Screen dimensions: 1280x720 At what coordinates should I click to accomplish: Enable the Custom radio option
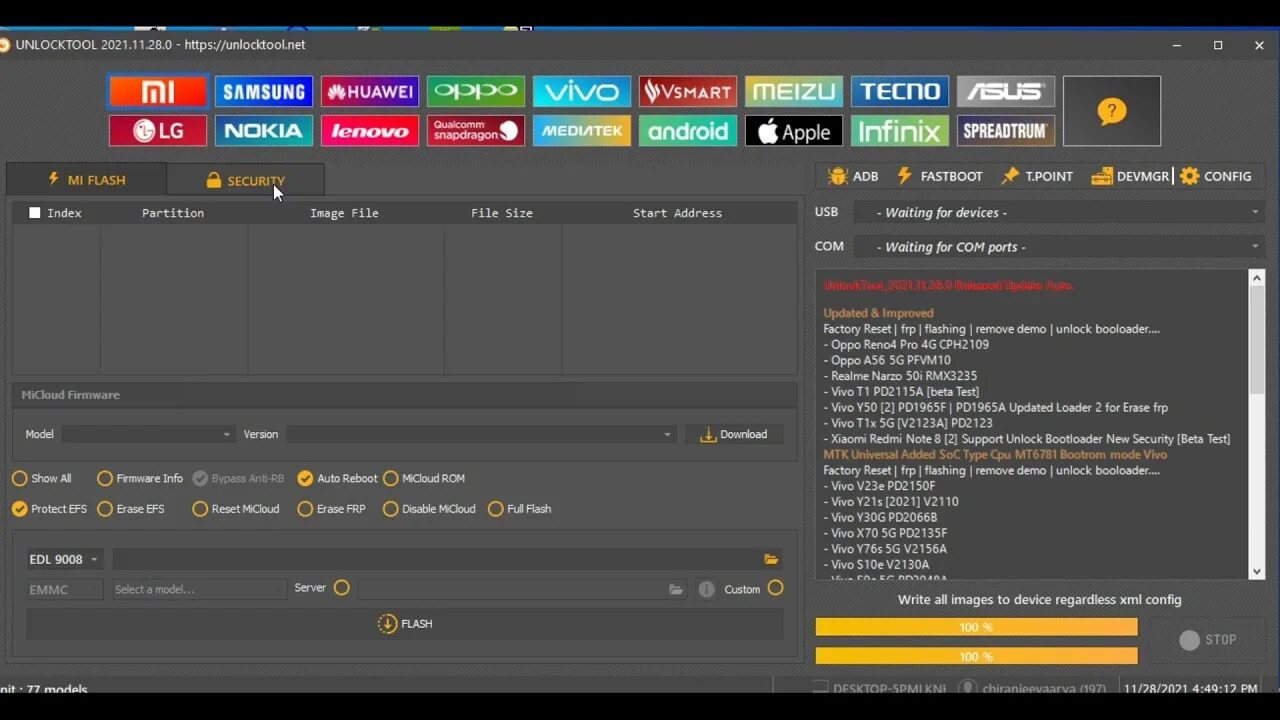click(x=775, y=588)
